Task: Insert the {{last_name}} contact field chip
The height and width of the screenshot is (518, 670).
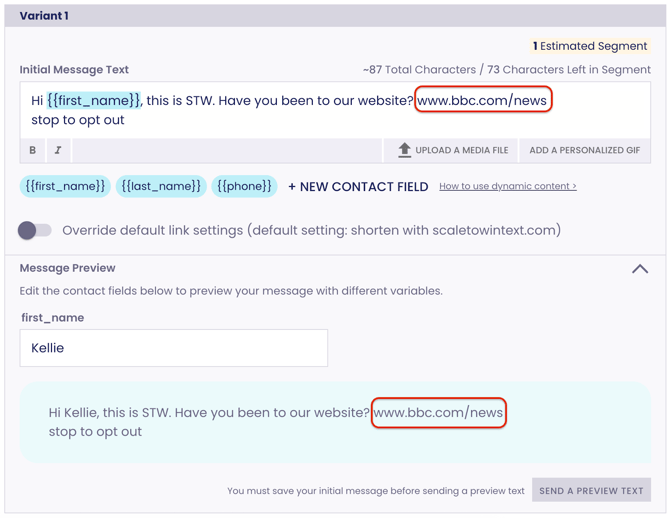Action: [161, 186]
